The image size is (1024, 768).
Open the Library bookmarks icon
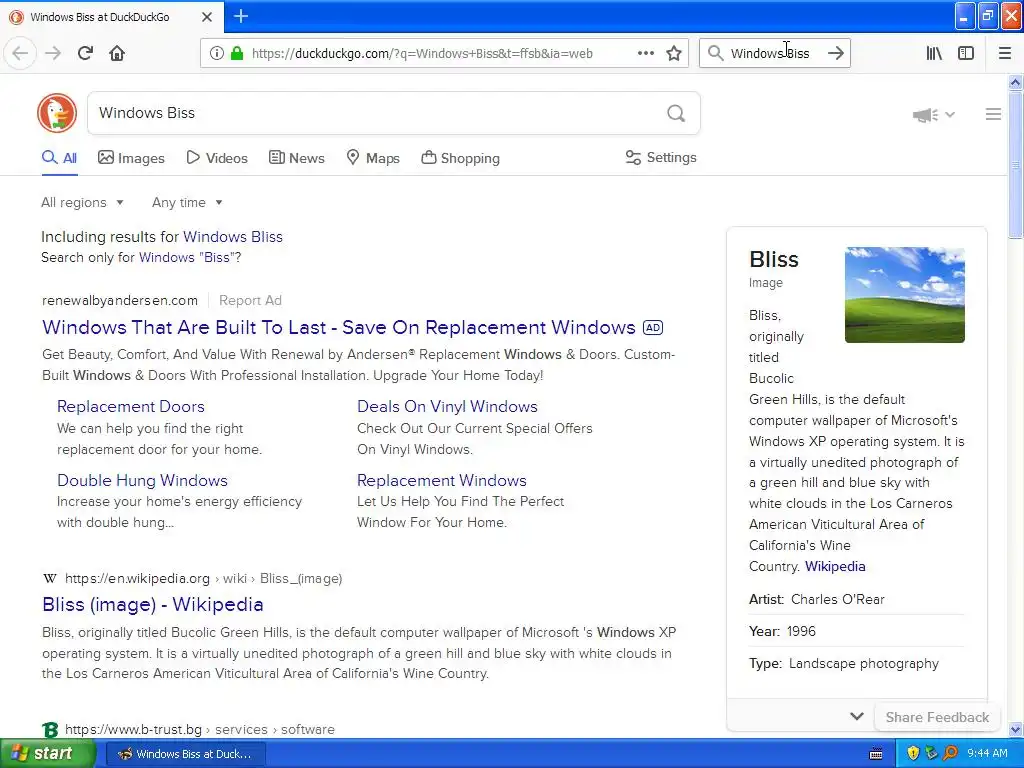point(934,53)
